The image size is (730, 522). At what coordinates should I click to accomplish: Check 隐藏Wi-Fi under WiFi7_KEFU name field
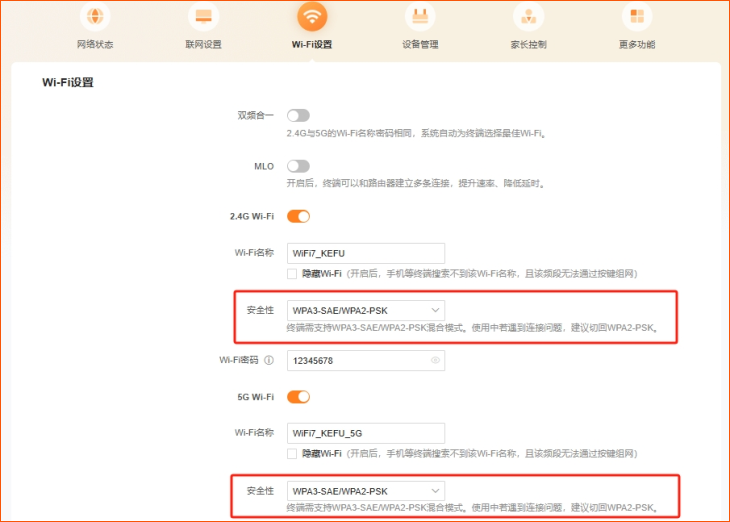tap(292, 274)
